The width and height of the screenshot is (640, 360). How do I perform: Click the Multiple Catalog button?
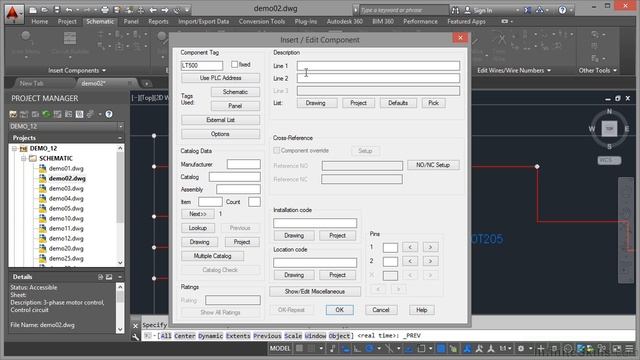(213, 256)
